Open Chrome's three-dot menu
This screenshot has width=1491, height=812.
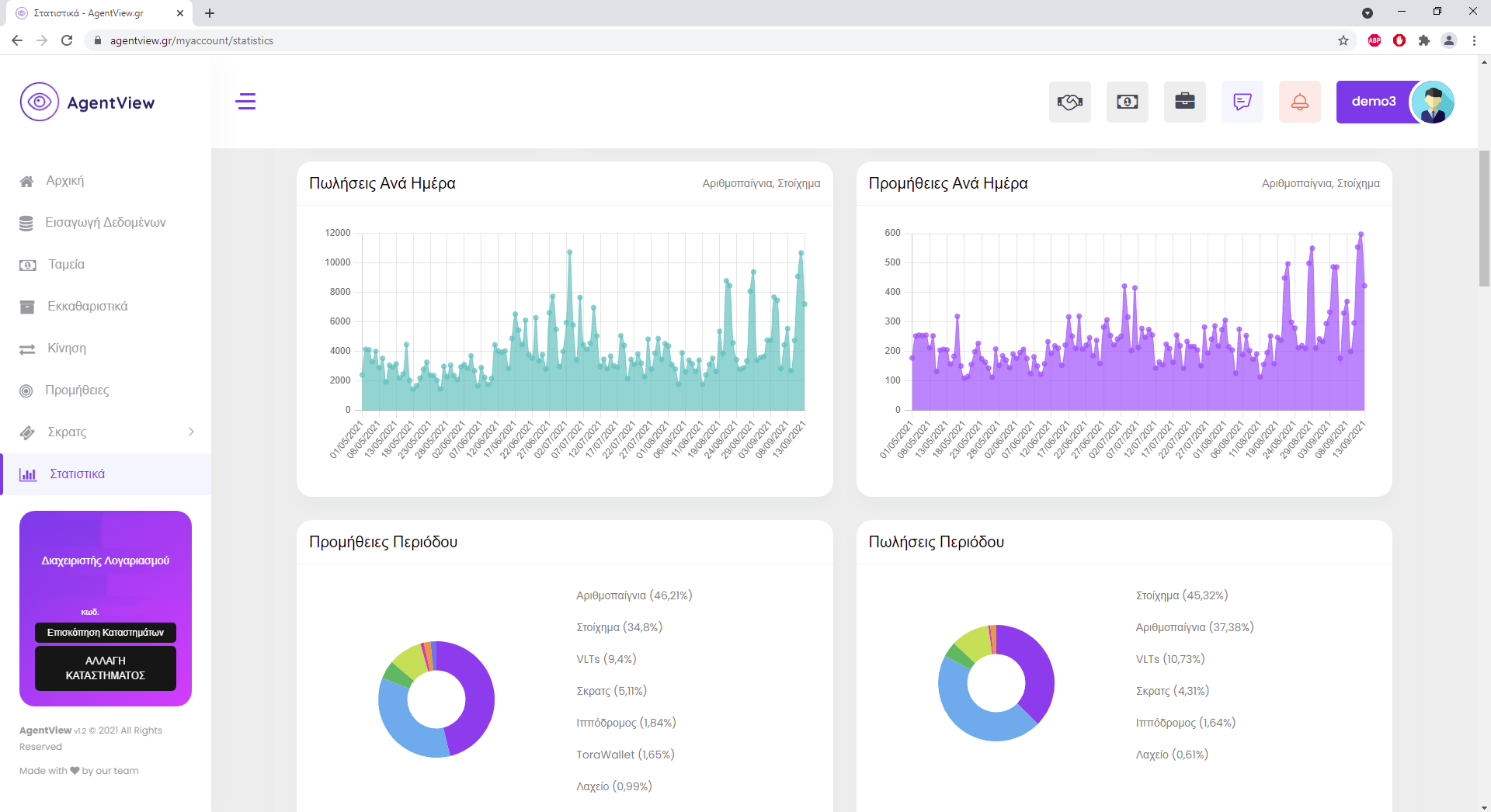click(1474, 40)
